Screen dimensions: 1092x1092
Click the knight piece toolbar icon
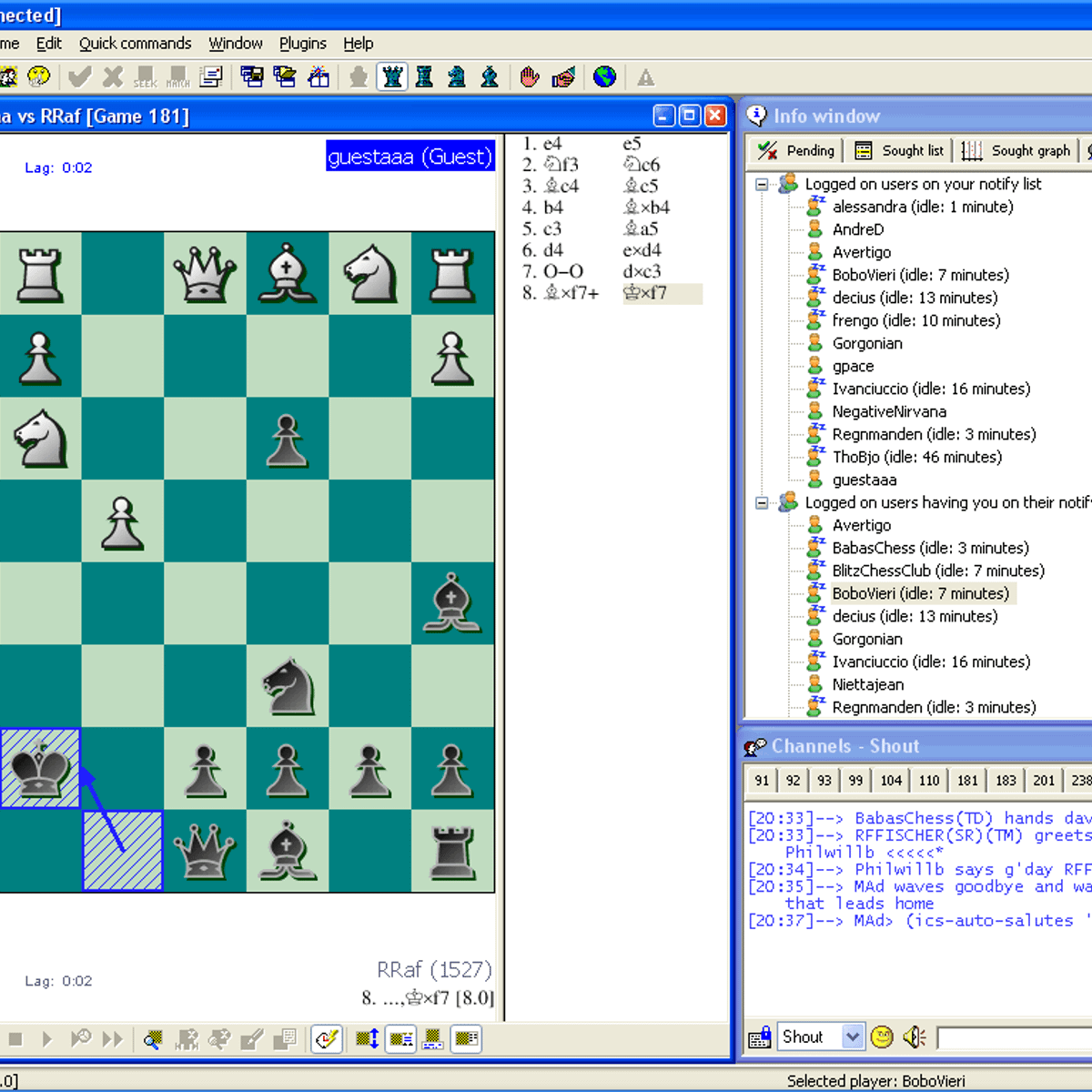click(456, 77)
